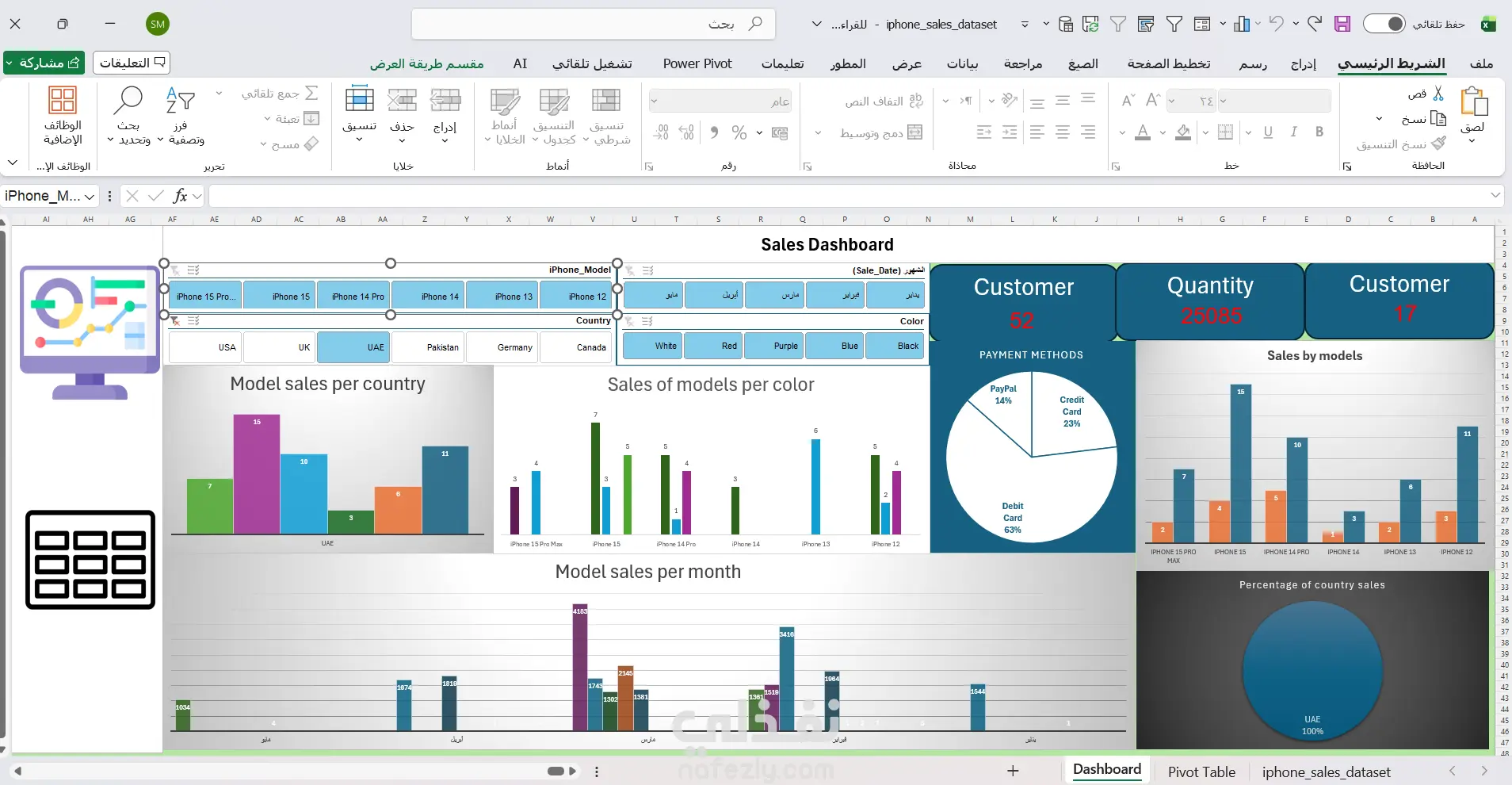This screenshot has width=1512, height=785.
Task: Toggle the مارس month slicer item
Action: pos(775,295)
